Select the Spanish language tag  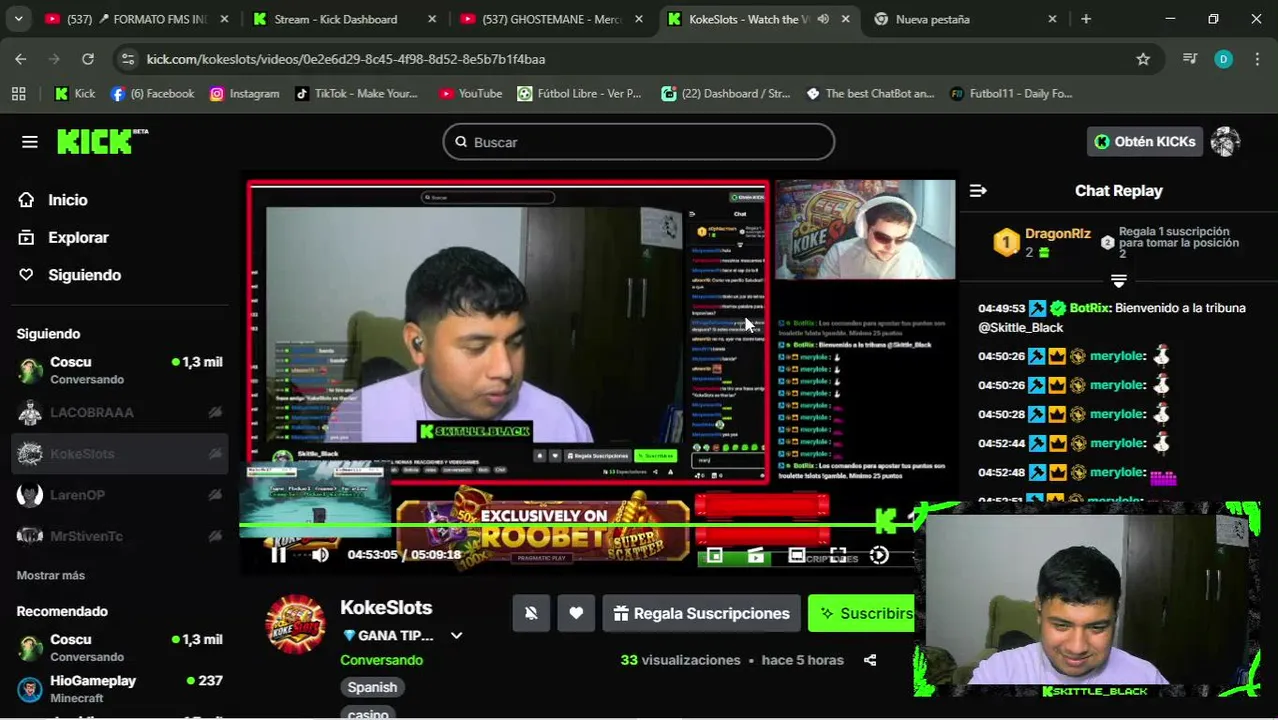[x=372, y=688]
